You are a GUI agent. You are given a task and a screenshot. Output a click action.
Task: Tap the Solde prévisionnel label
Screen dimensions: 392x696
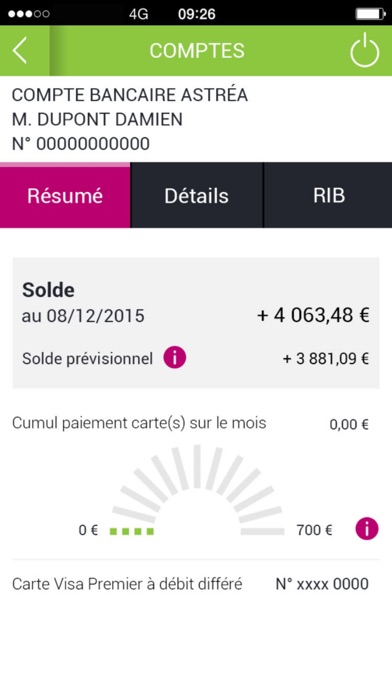tap(87, 359)
